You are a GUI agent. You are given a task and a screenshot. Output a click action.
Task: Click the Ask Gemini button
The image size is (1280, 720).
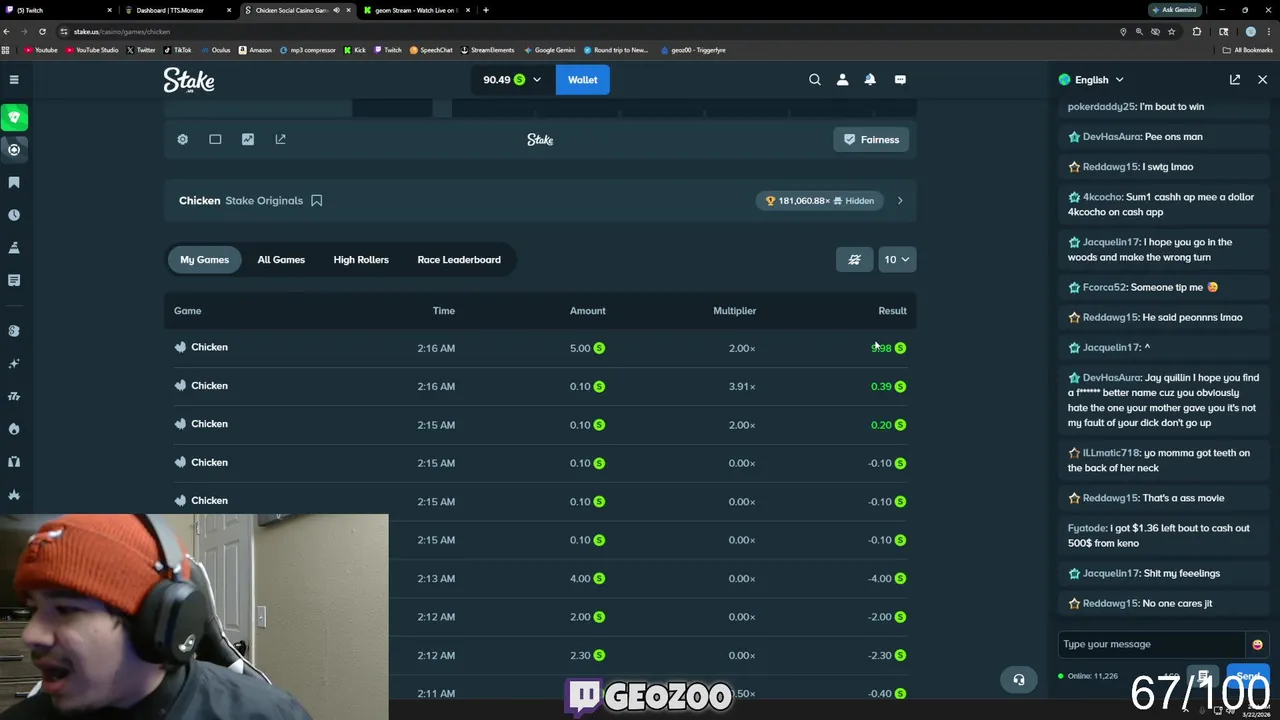[1173, 10]
